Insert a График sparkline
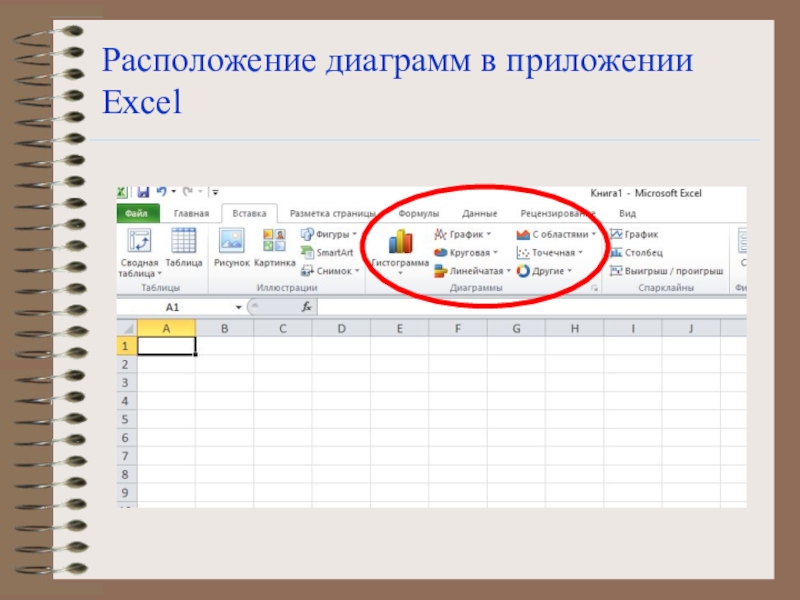The image size is (800, 600). [x=634, y=234]
